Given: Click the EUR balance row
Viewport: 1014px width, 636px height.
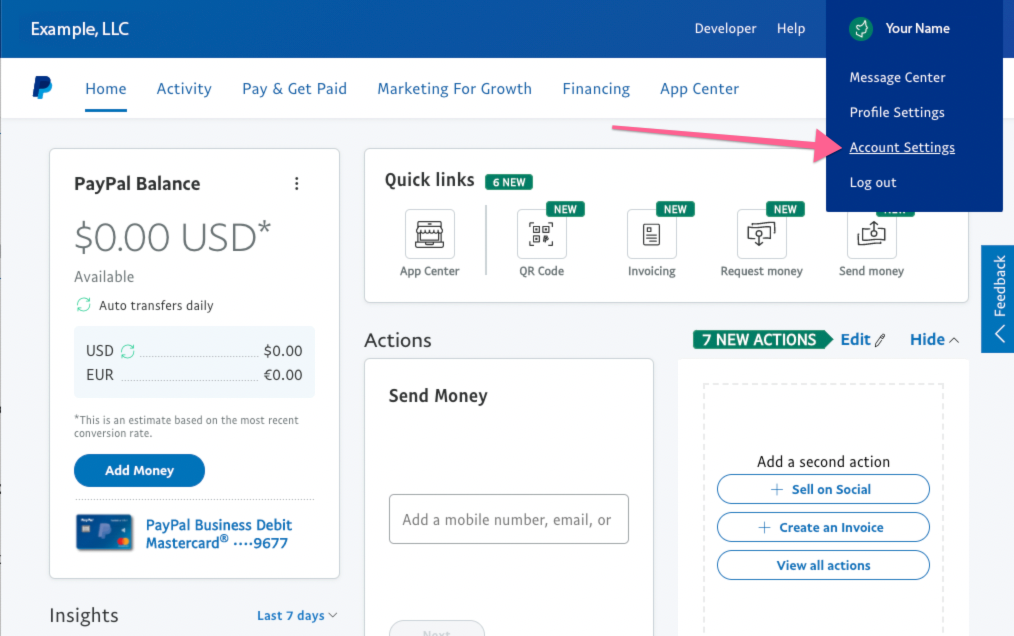Looking at the screenshot, I should [x=194, y=375].
